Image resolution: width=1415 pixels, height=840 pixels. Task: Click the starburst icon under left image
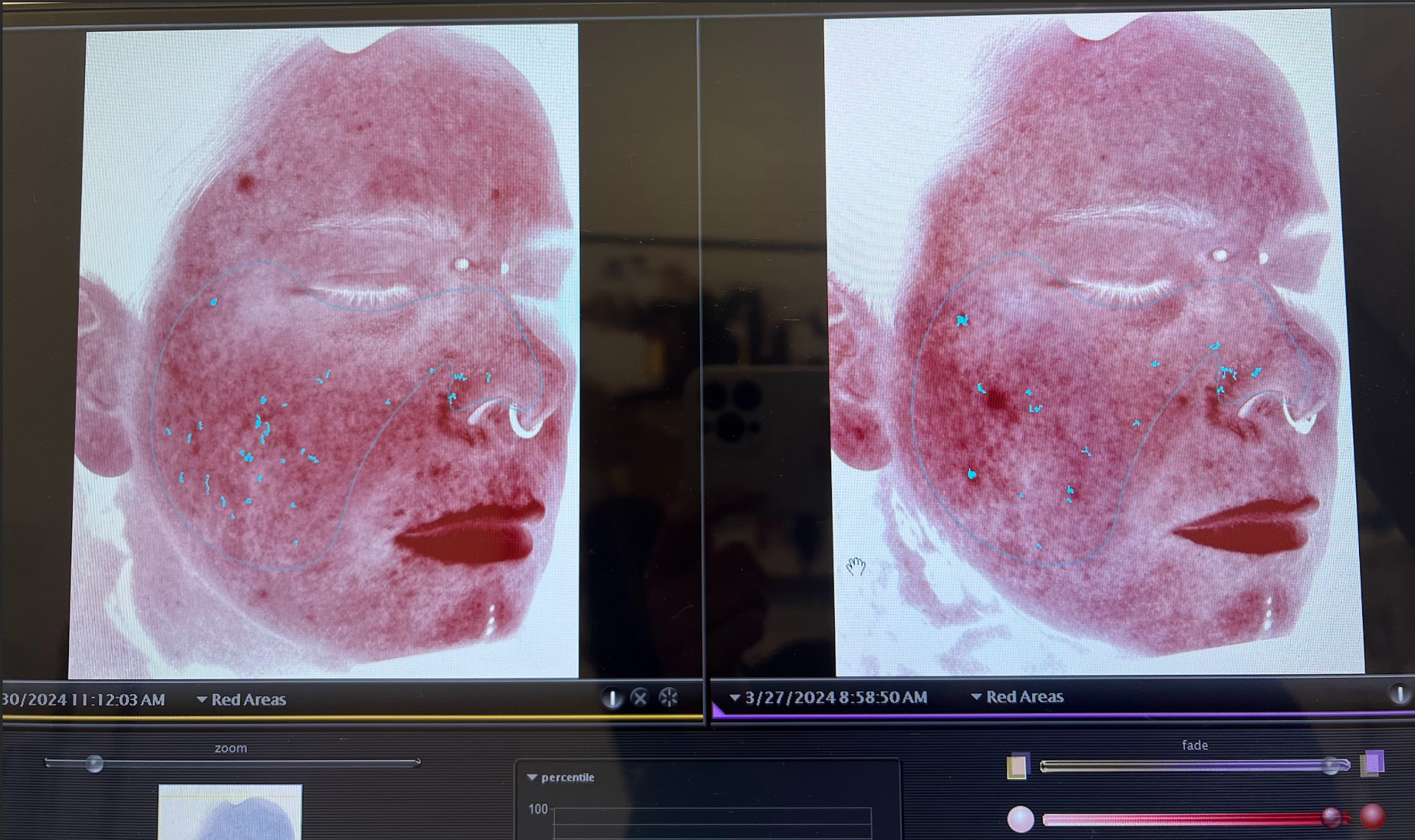point(668,697)
